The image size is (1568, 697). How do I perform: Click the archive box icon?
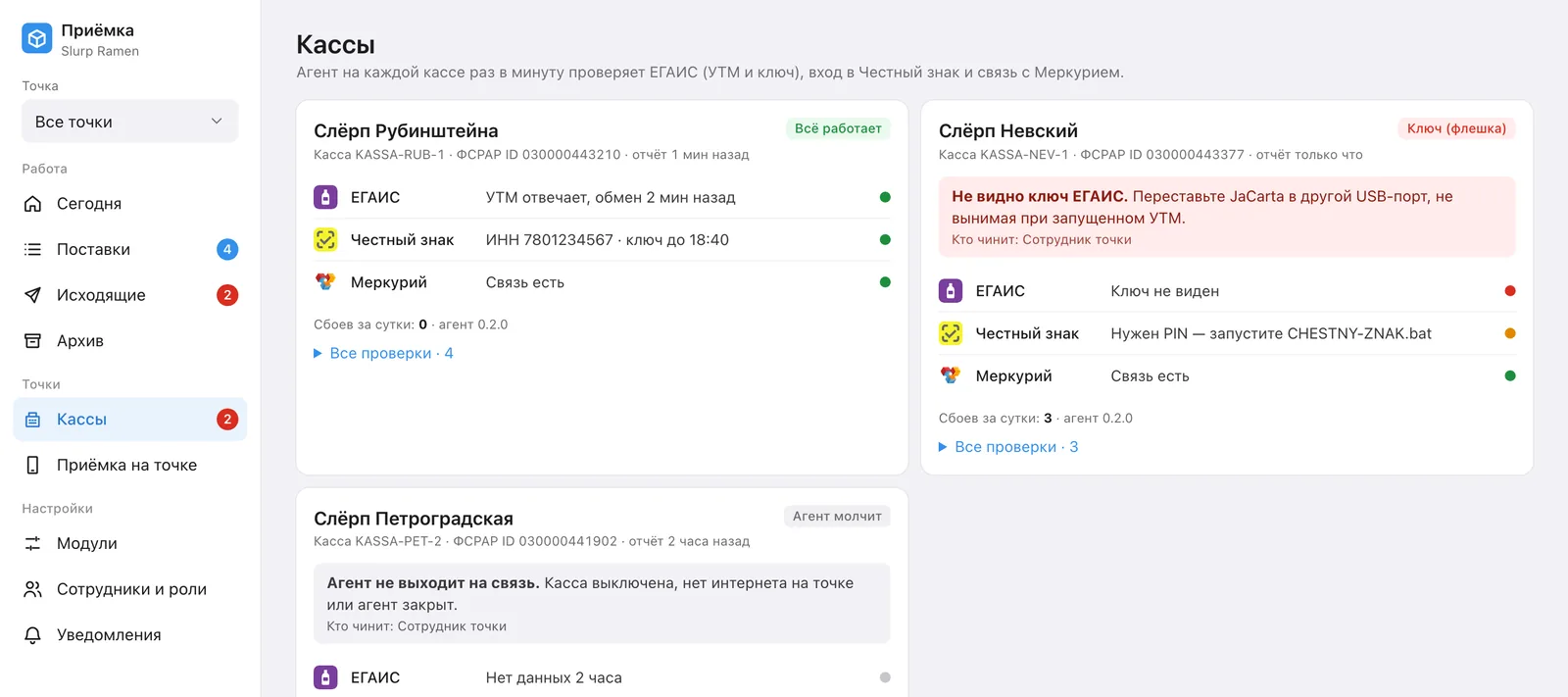(32, 341)
